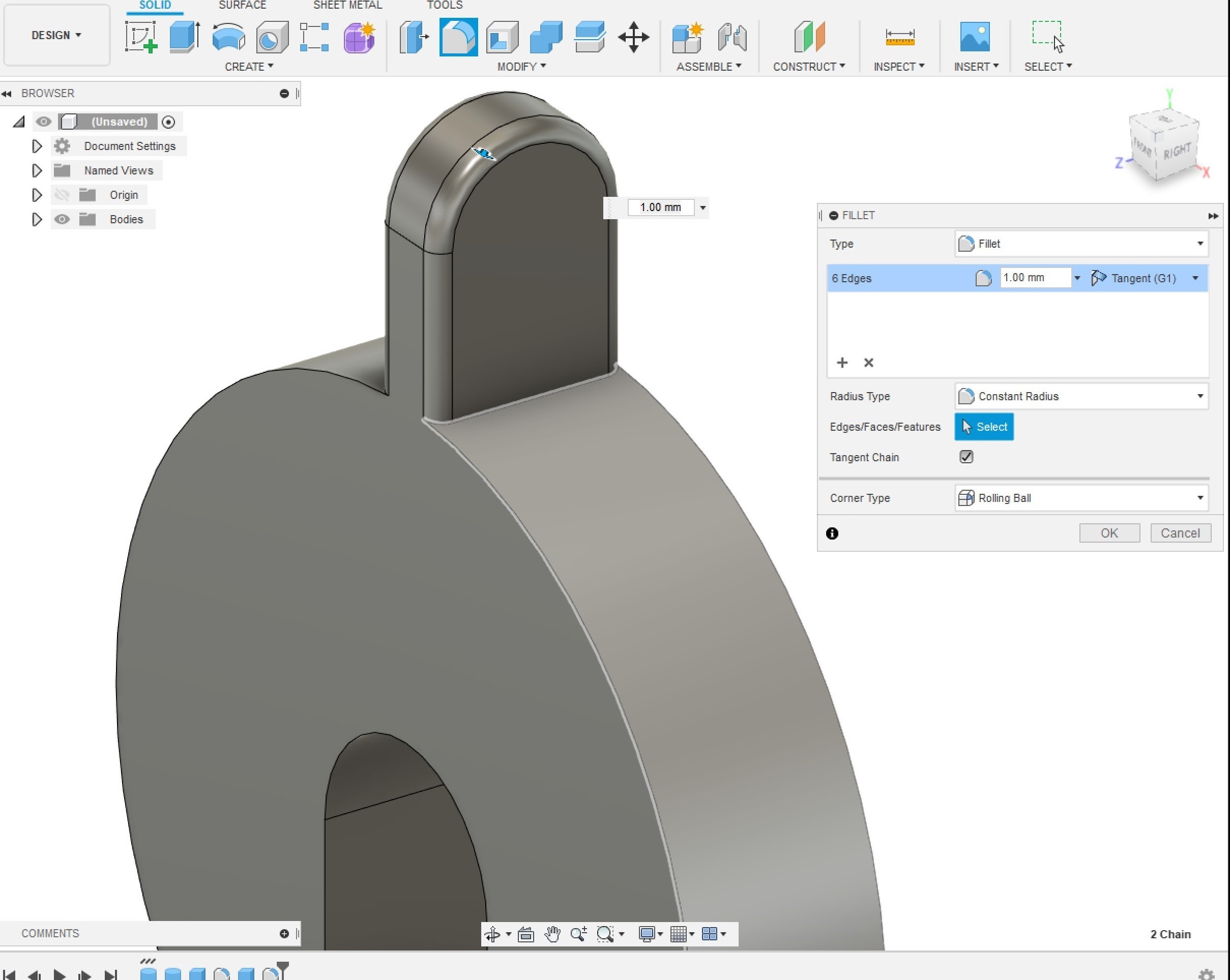The width and height of the screenshot is (1230, 980).
Task: Open the Modify menu
Action: click(x=521, y=67)
